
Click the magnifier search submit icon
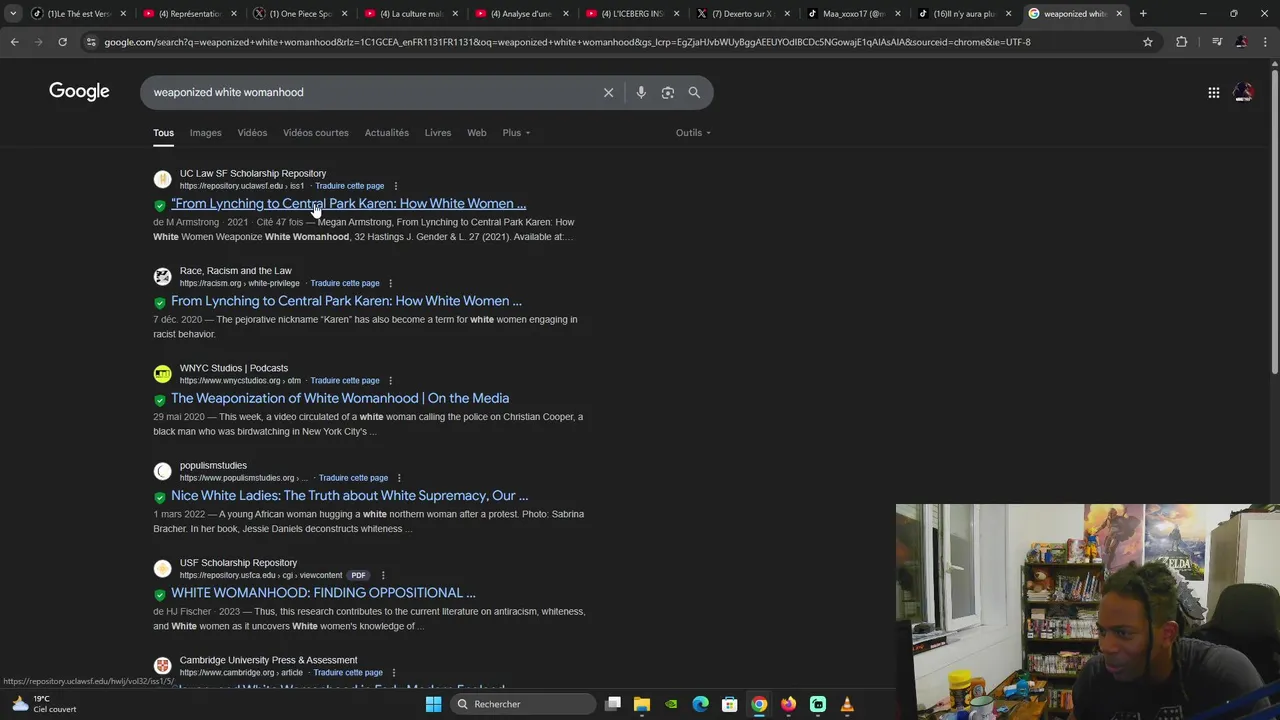pyautogui.click(x=694, y=92)
